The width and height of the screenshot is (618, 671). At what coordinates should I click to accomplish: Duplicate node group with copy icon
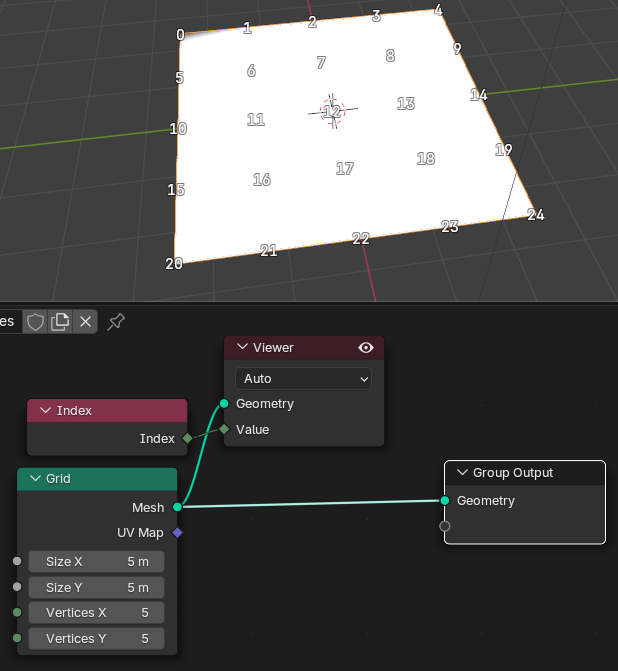point(60,321)
